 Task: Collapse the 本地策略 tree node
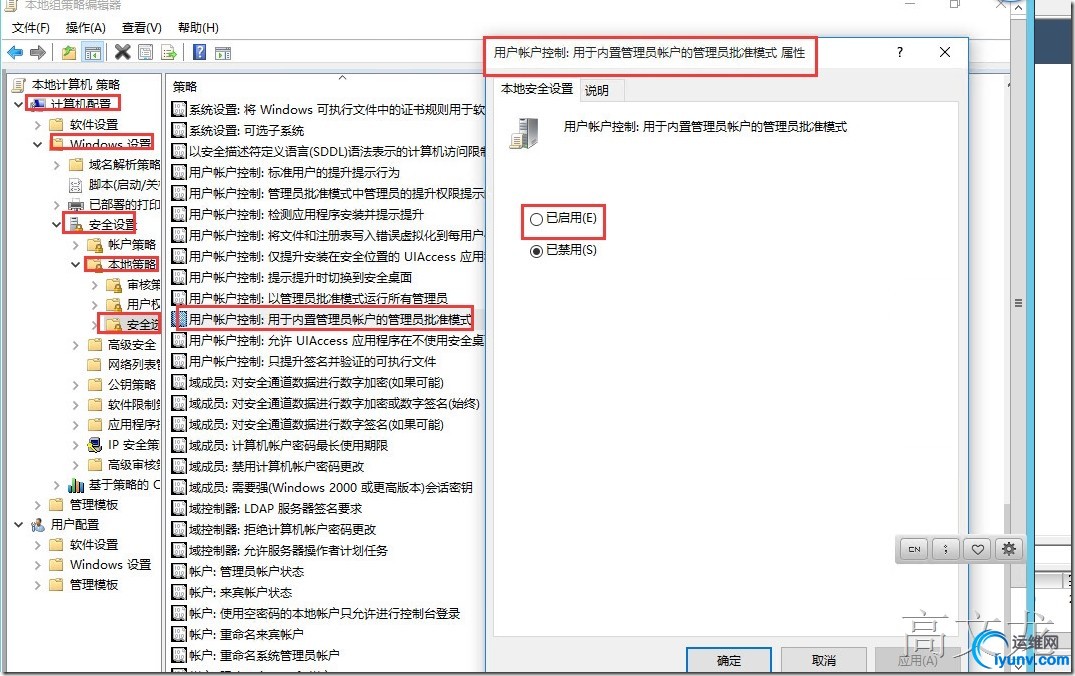coord(75,265)
